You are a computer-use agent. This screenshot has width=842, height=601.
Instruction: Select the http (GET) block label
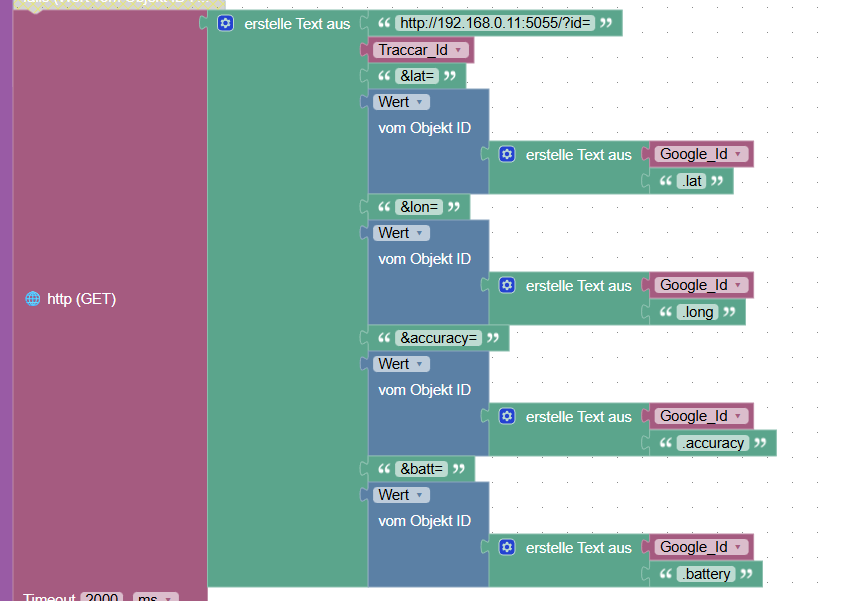[82, 299]
